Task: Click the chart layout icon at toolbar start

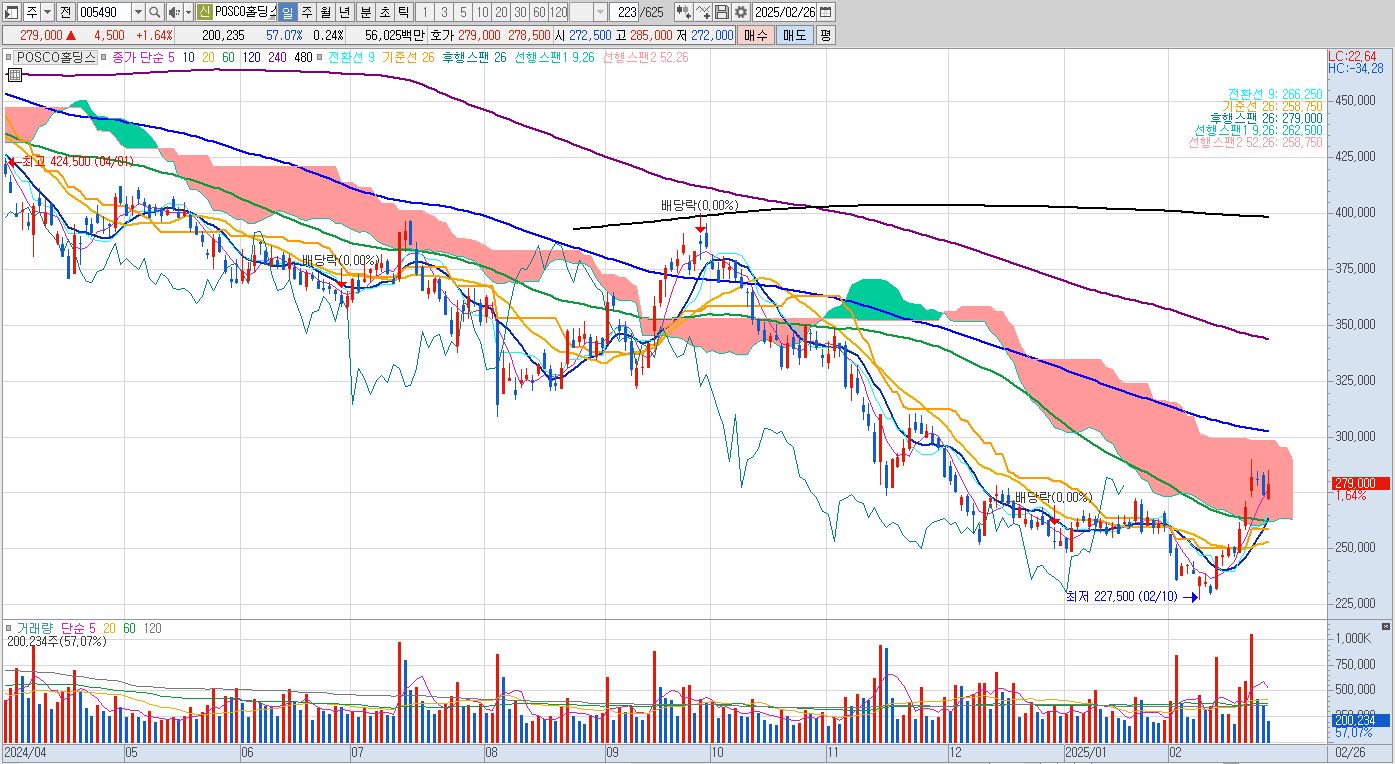Action: click(11, 12)
